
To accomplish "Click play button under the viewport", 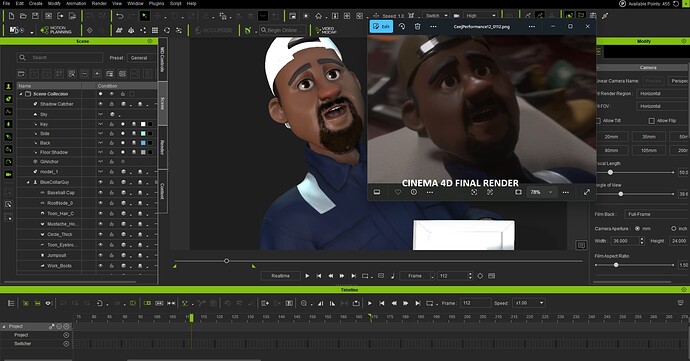I will click(307, 276).
